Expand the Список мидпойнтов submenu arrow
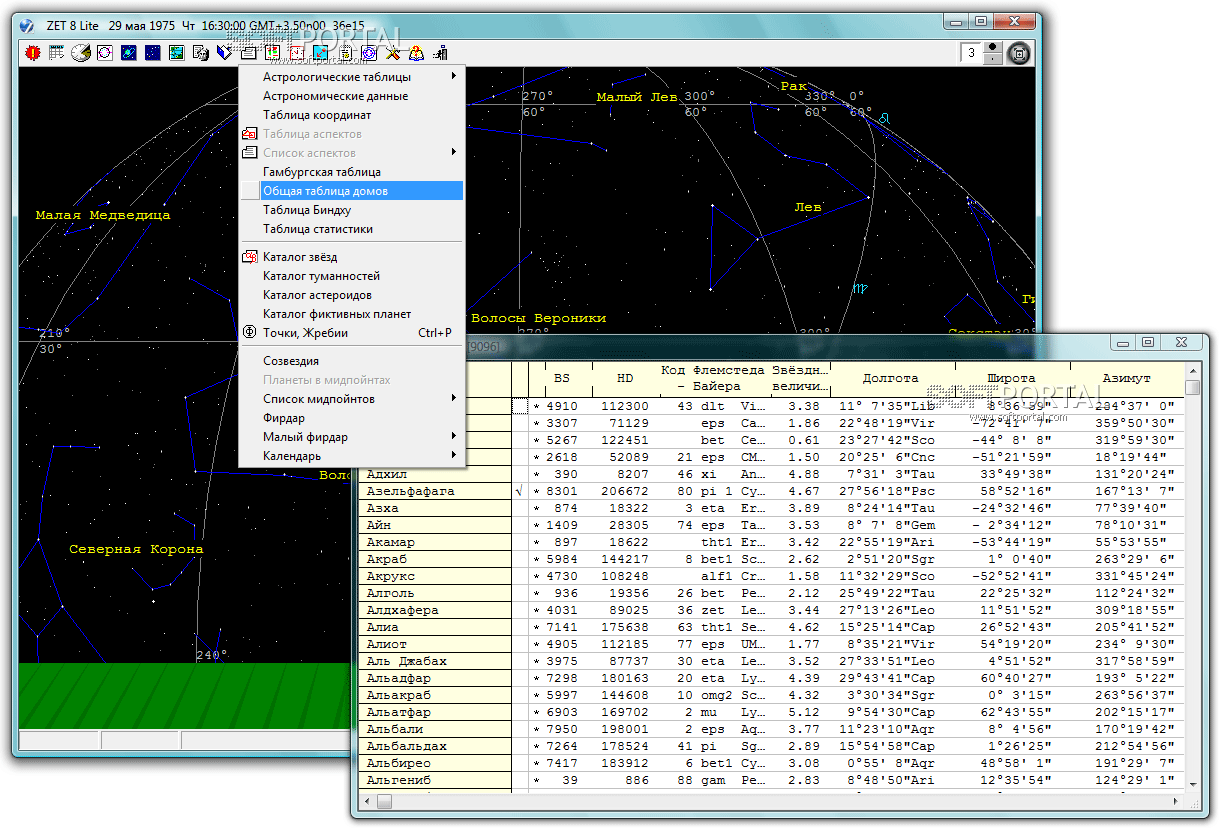 [x=454, y=398]
